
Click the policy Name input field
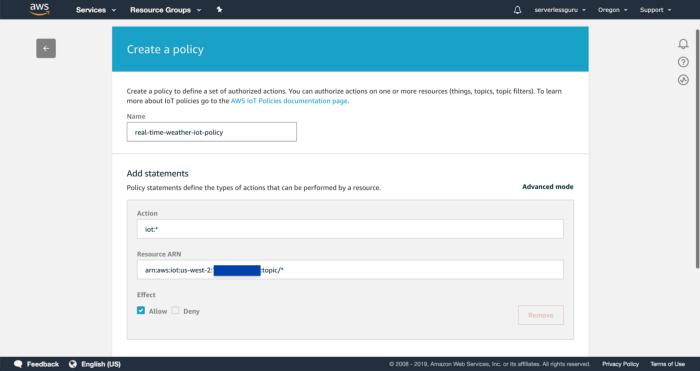(212, 132)
